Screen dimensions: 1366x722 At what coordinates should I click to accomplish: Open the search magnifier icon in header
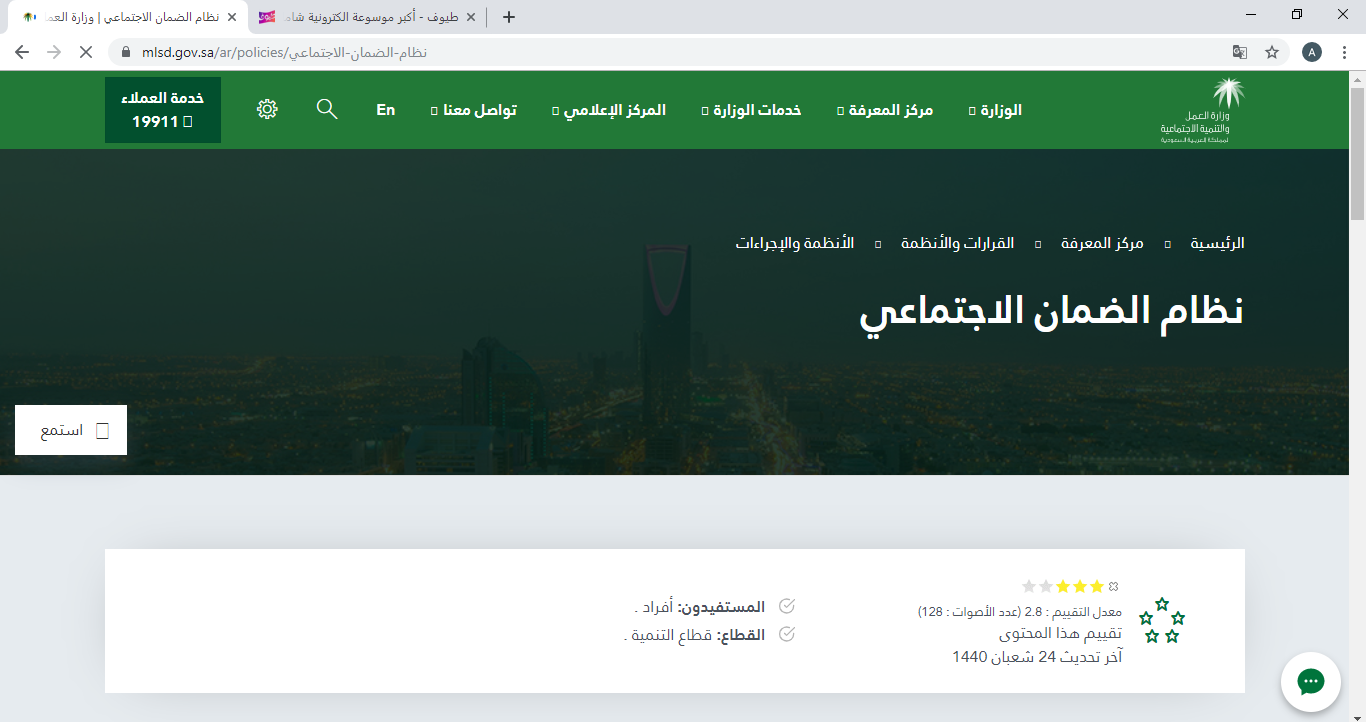pos(327,109)
